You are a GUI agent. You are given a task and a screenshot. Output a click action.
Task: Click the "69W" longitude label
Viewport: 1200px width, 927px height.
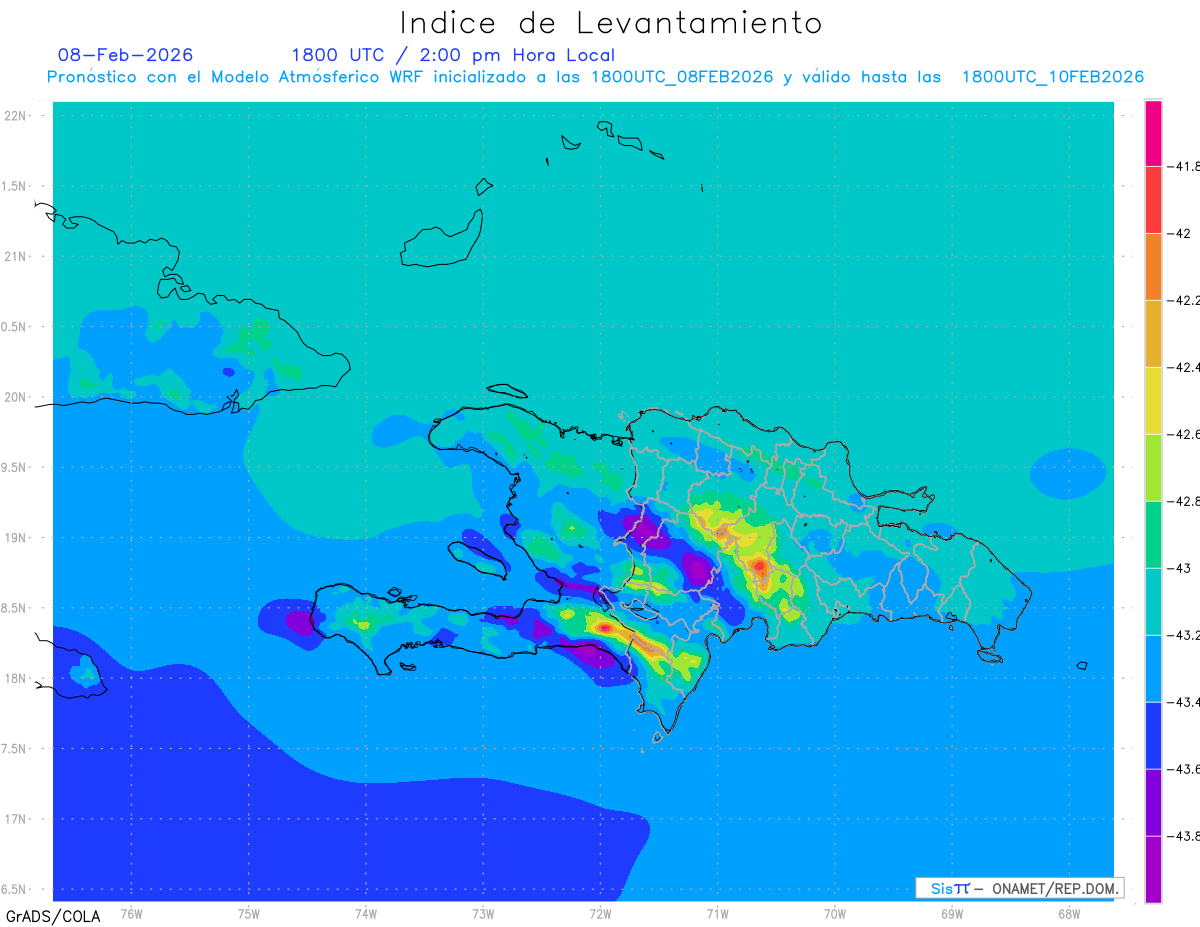click(952, 913)
